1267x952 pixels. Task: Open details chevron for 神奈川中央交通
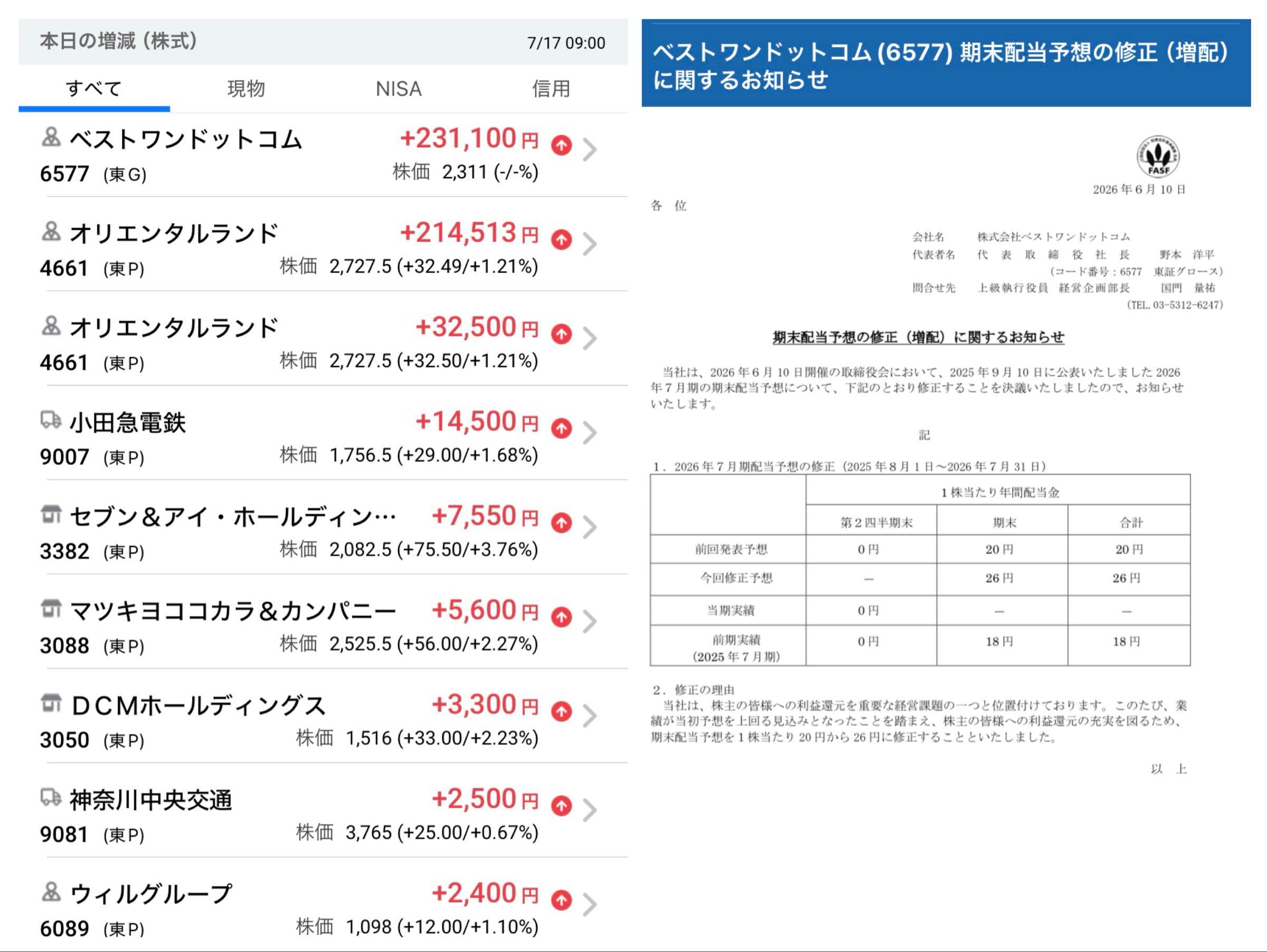click(x=590, y=810)
